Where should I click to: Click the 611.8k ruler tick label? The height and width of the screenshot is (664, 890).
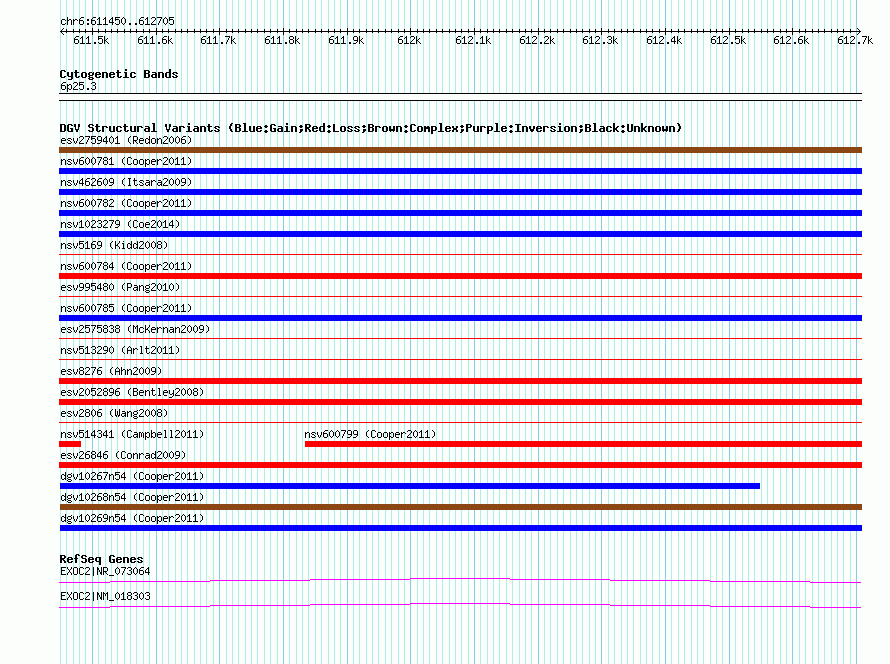(282, 40)
